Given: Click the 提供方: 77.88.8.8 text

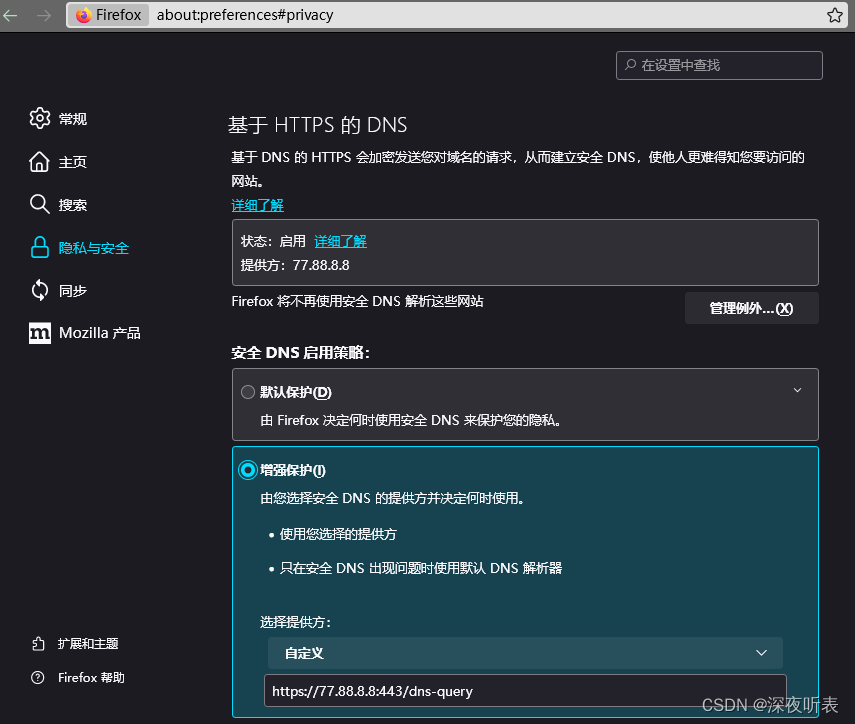Looking at the screenshot, I should pos(295,265).
